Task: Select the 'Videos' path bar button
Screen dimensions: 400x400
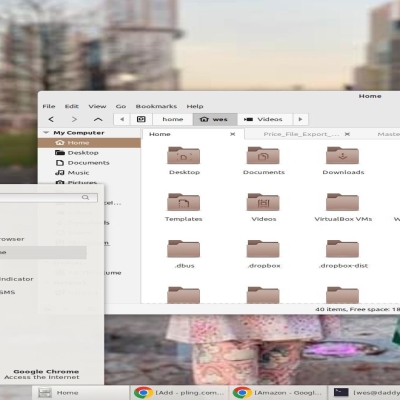Action: [265, 119]
